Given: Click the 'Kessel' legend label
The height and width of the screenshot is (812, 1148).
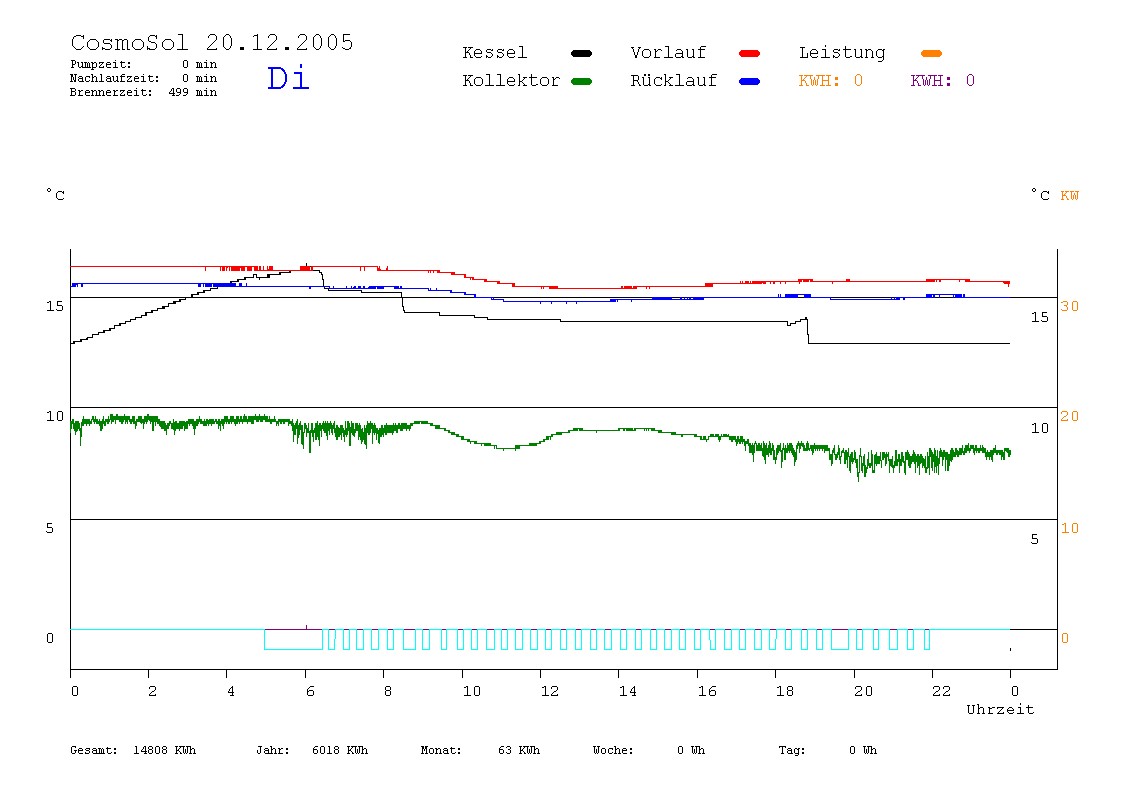Looking at the screenshot, I should pyautogui.click(x=494, y=53).
